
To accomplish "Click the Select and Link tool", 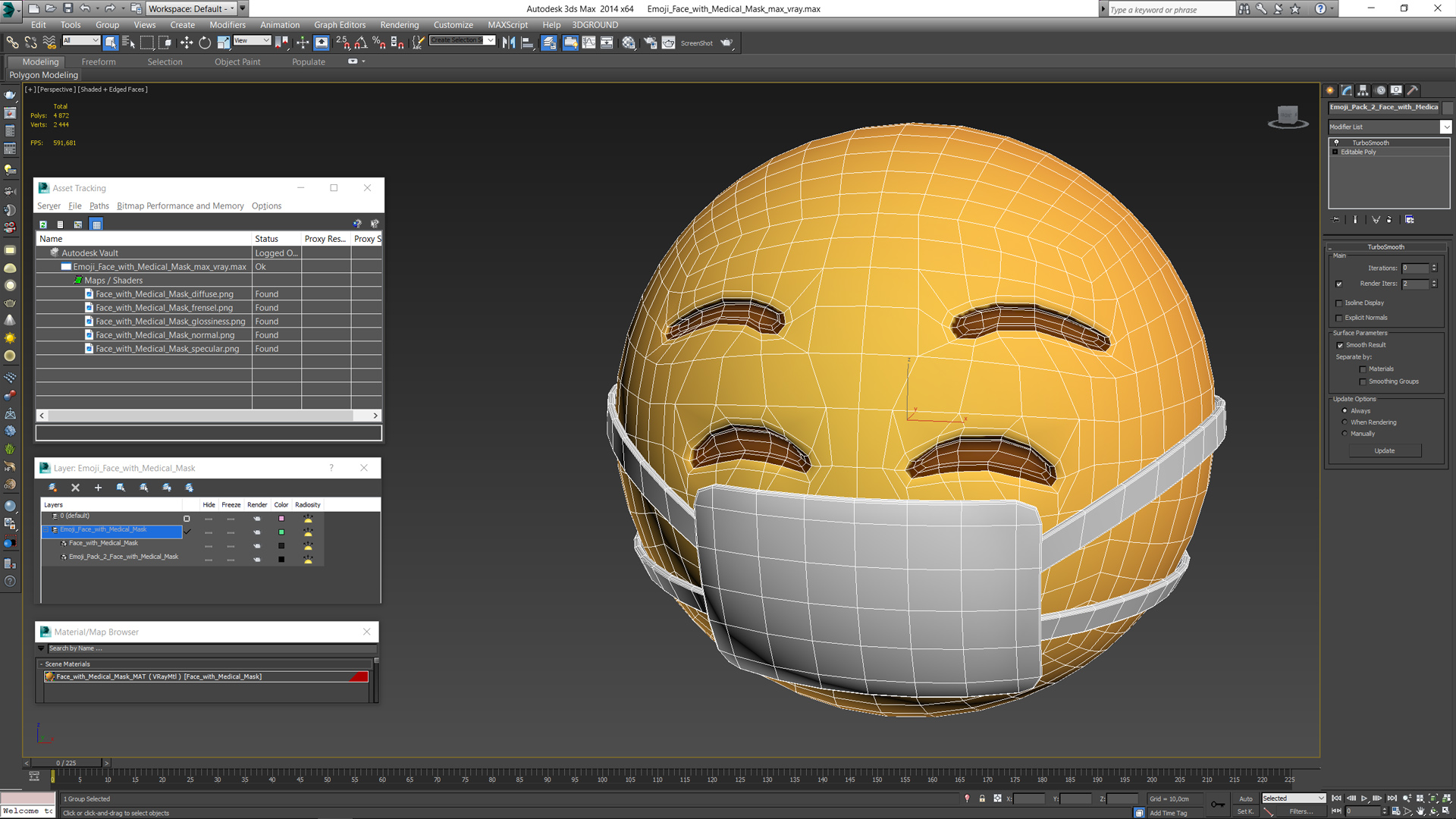I will point(12,43).
